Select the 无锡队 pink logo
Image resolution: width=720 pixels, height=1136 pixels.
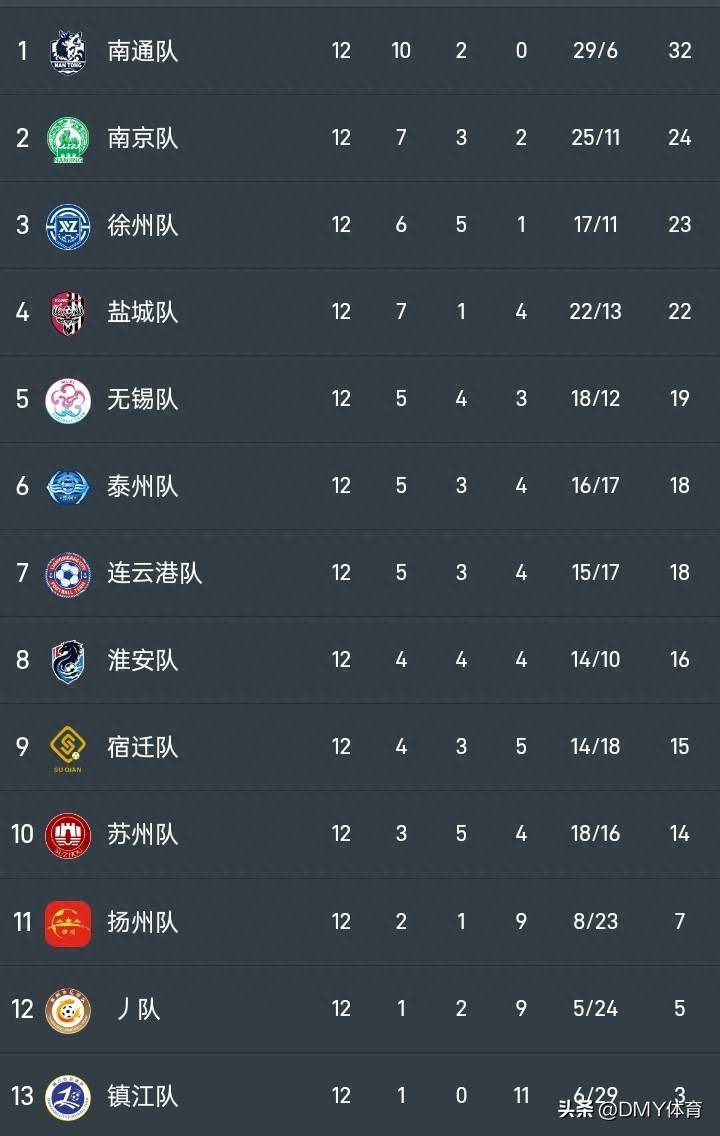pos(68,399)
